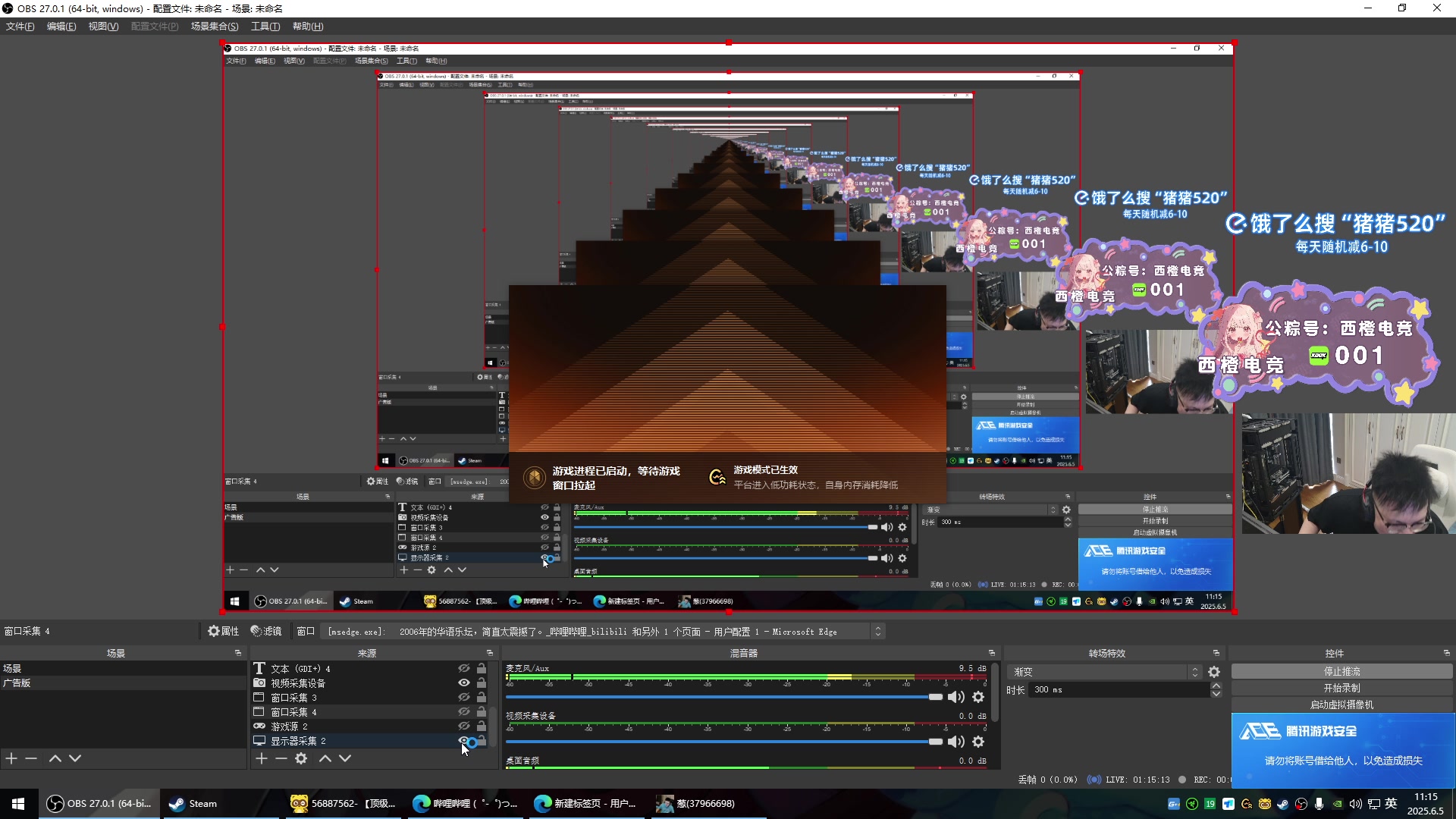Toggle lock on 文本 (GDI+) 4 source
Image resolution: width=1456 pixels, height=819 pixels.
pyautogui.click(x=482, y=669)
